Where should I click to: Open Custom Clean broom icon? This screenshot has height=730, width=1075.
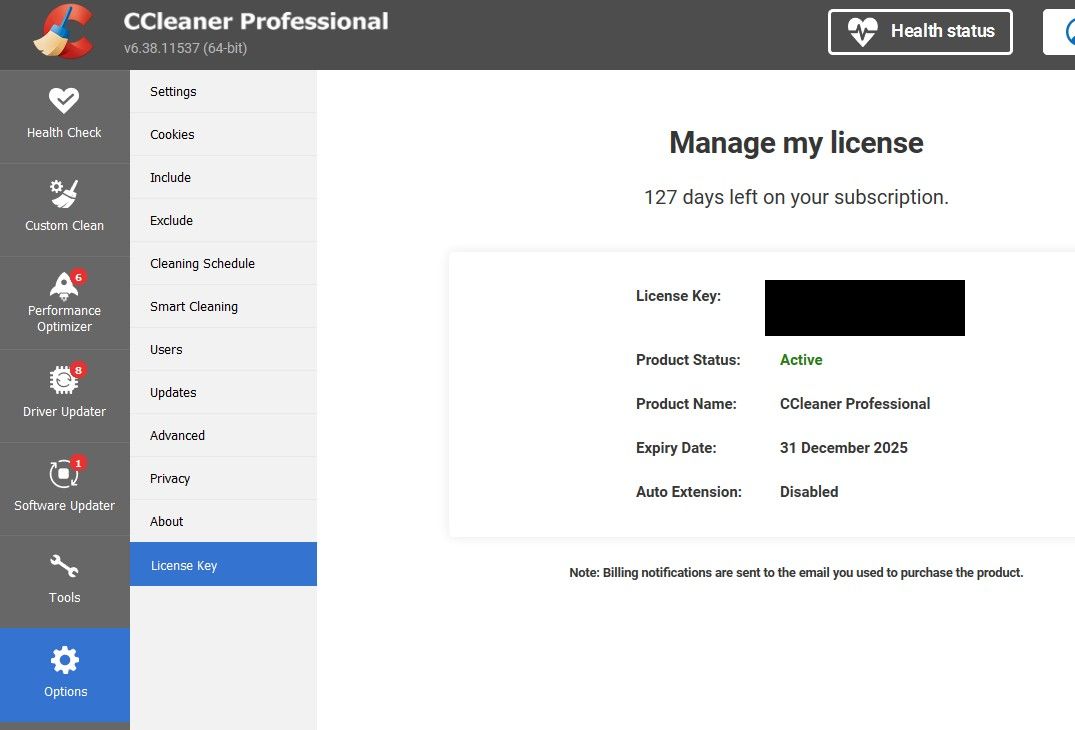click(x=64, y=193)
